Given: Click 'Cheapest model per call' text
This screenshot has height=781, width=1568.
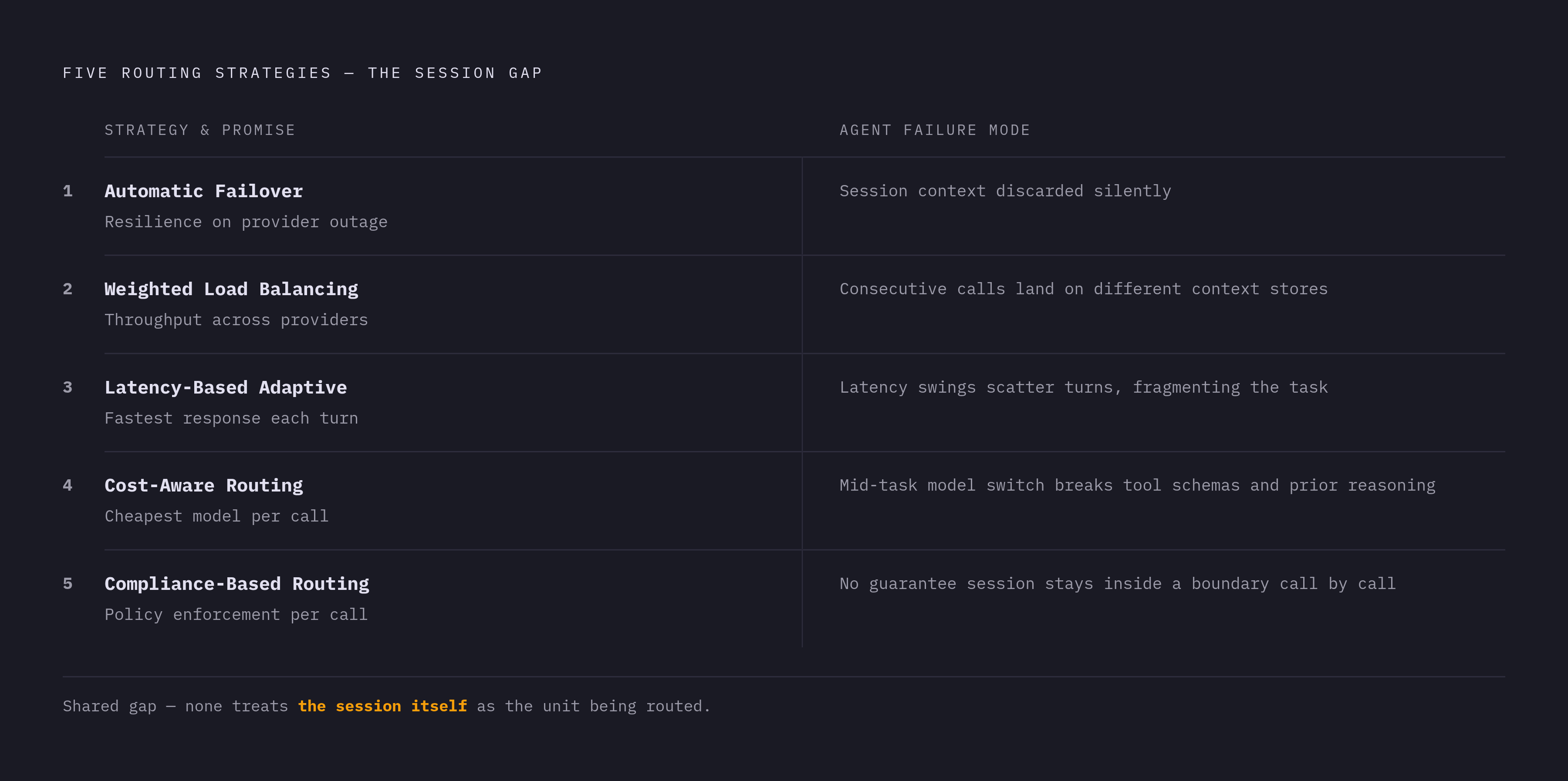Looking at the screenshot, I should [x=217, y=516].
